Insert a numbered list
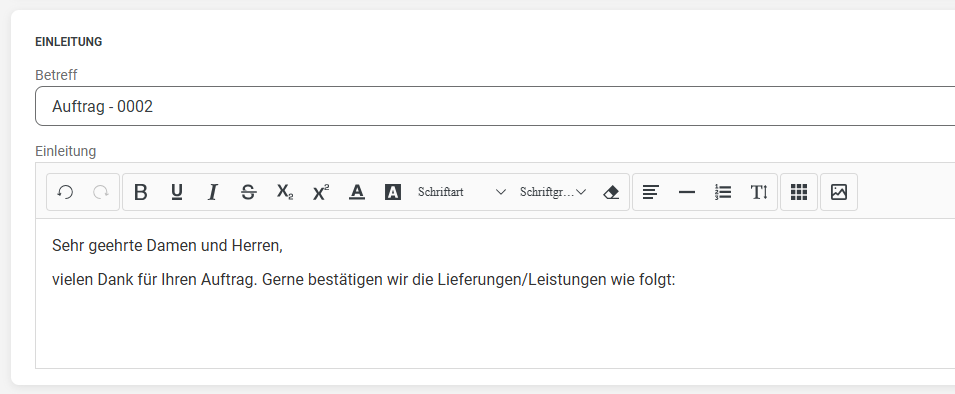 coord(723,192)
